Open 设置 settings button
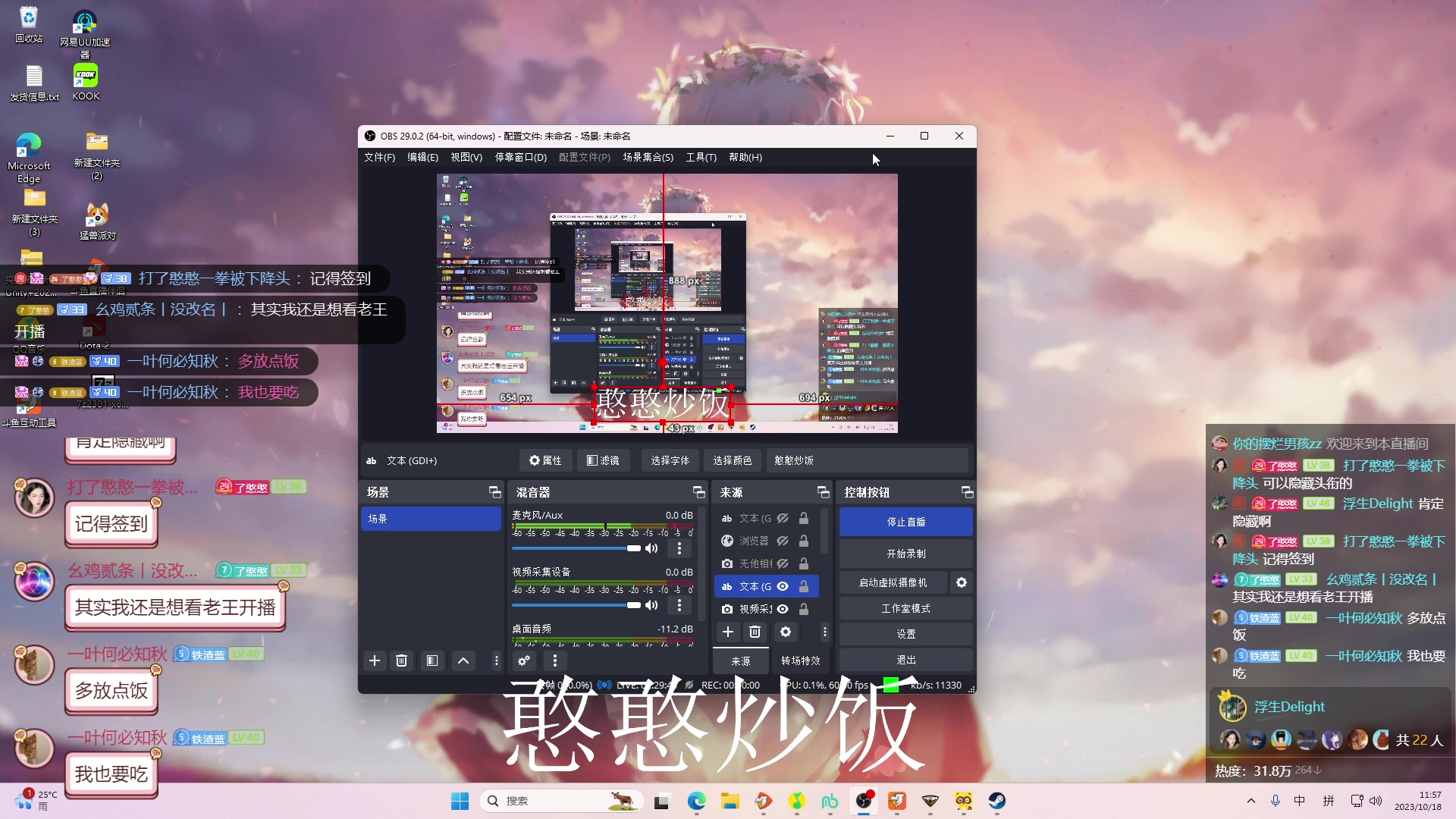 click(x=906, y=634)
